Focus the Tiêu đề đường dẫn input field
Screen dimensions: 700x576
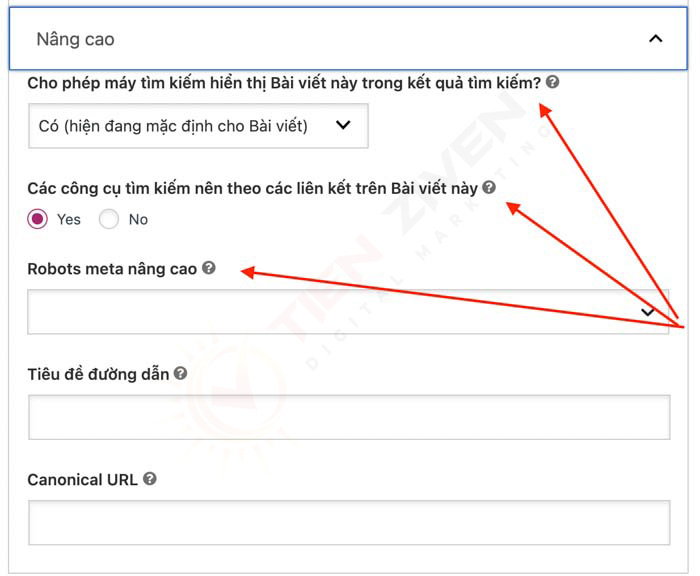point(349,417)
